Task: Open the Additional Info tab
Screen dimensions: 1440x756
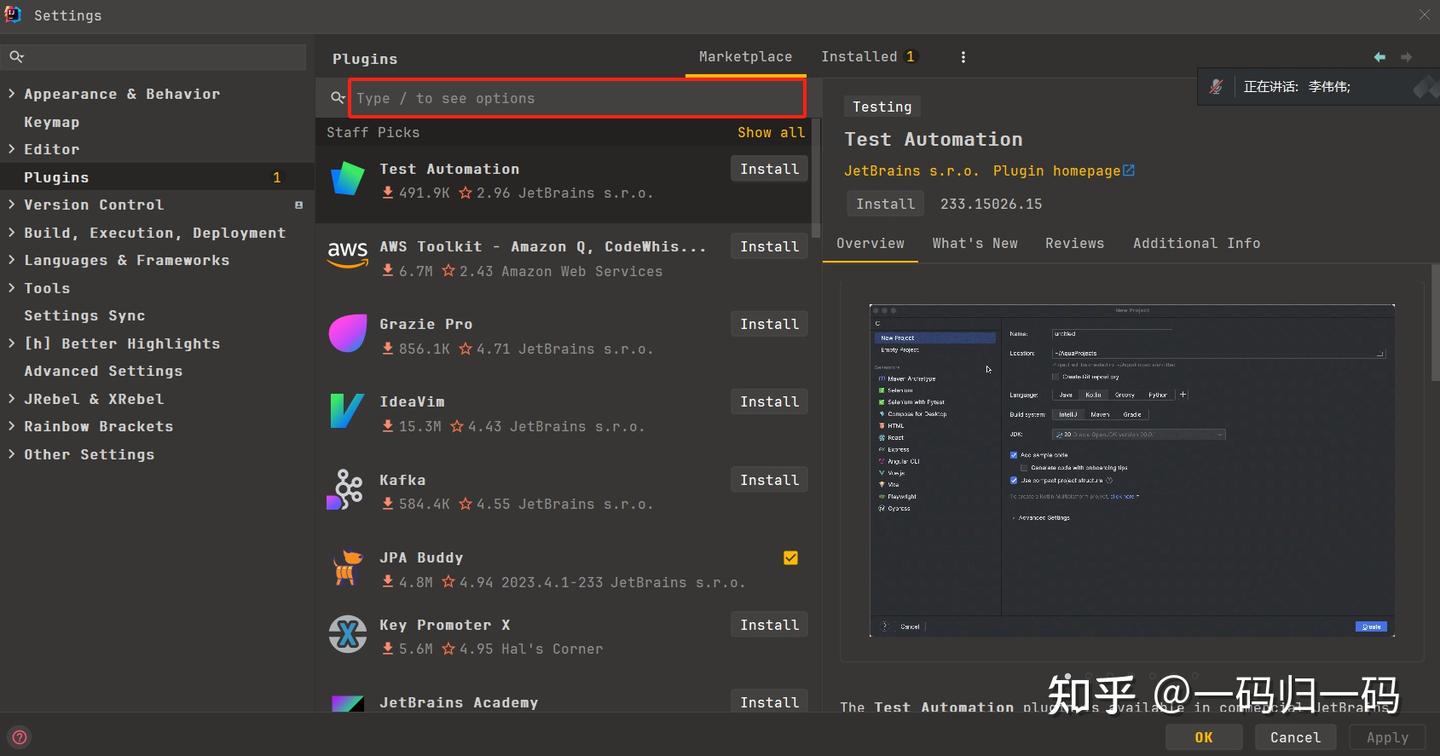Action: pos(1196,243)
